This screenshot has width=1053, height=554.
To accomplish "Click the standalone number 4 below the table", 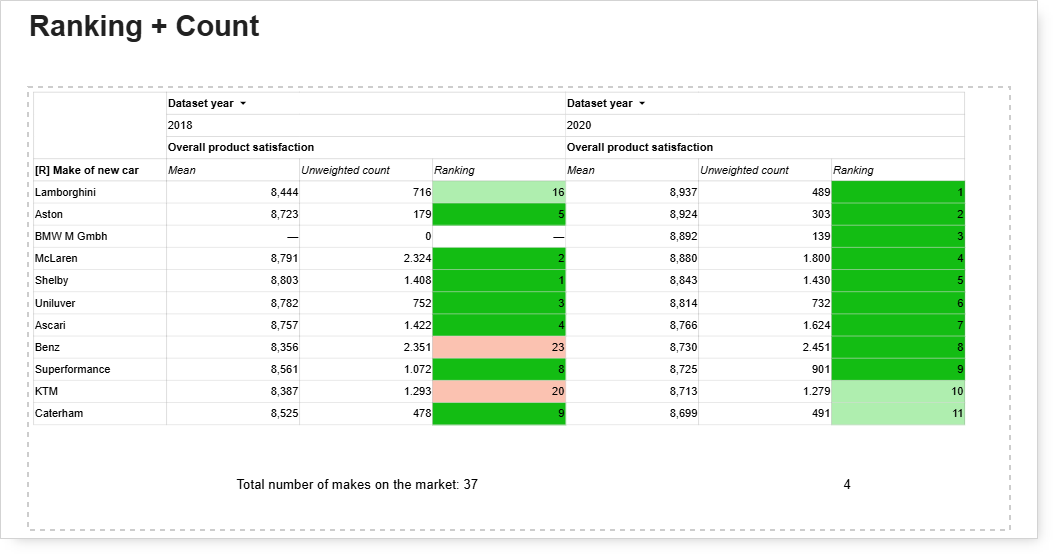I will tap(847, 485).
